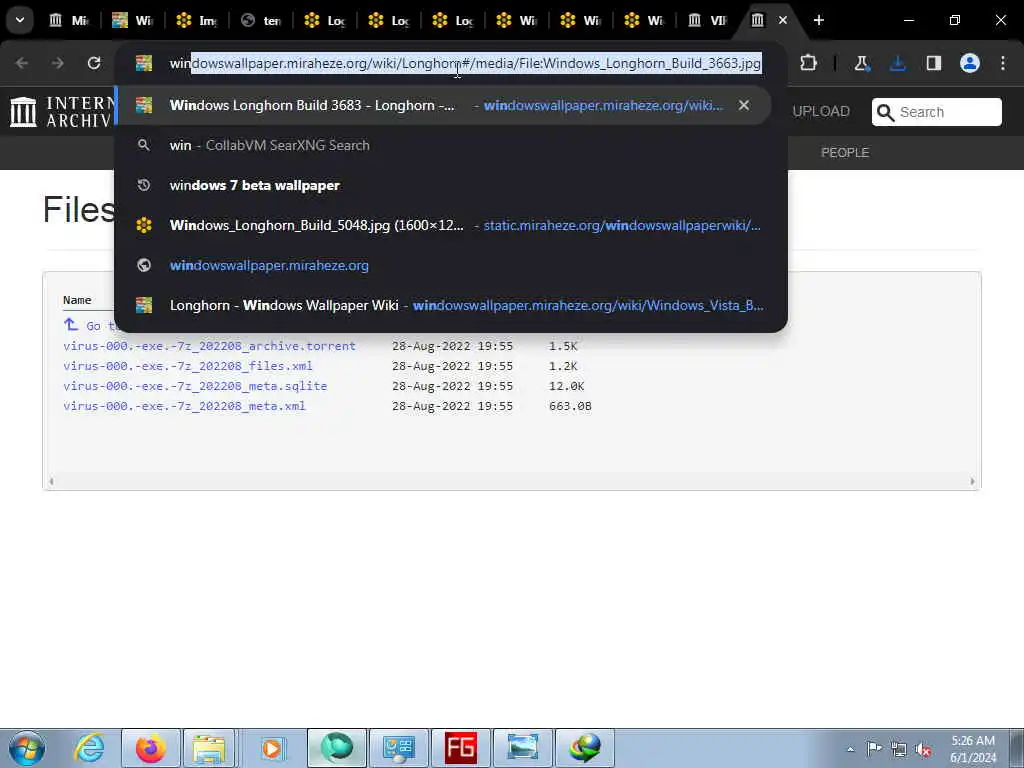Click the Internet Archive Search field

click(x=936, y=112)
